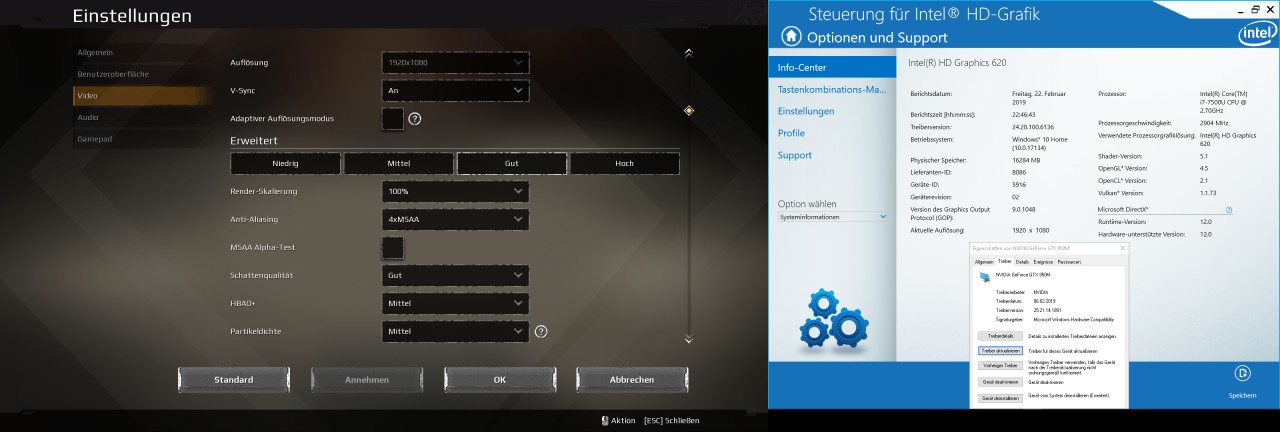Select the Video settings category
This screenshot has width=1280, height=432.
(140, 95)
